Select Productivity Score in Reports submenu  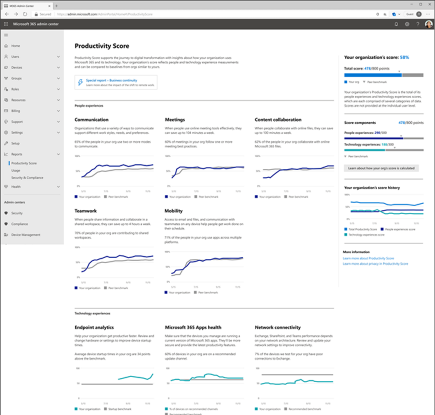pos(24,163)
